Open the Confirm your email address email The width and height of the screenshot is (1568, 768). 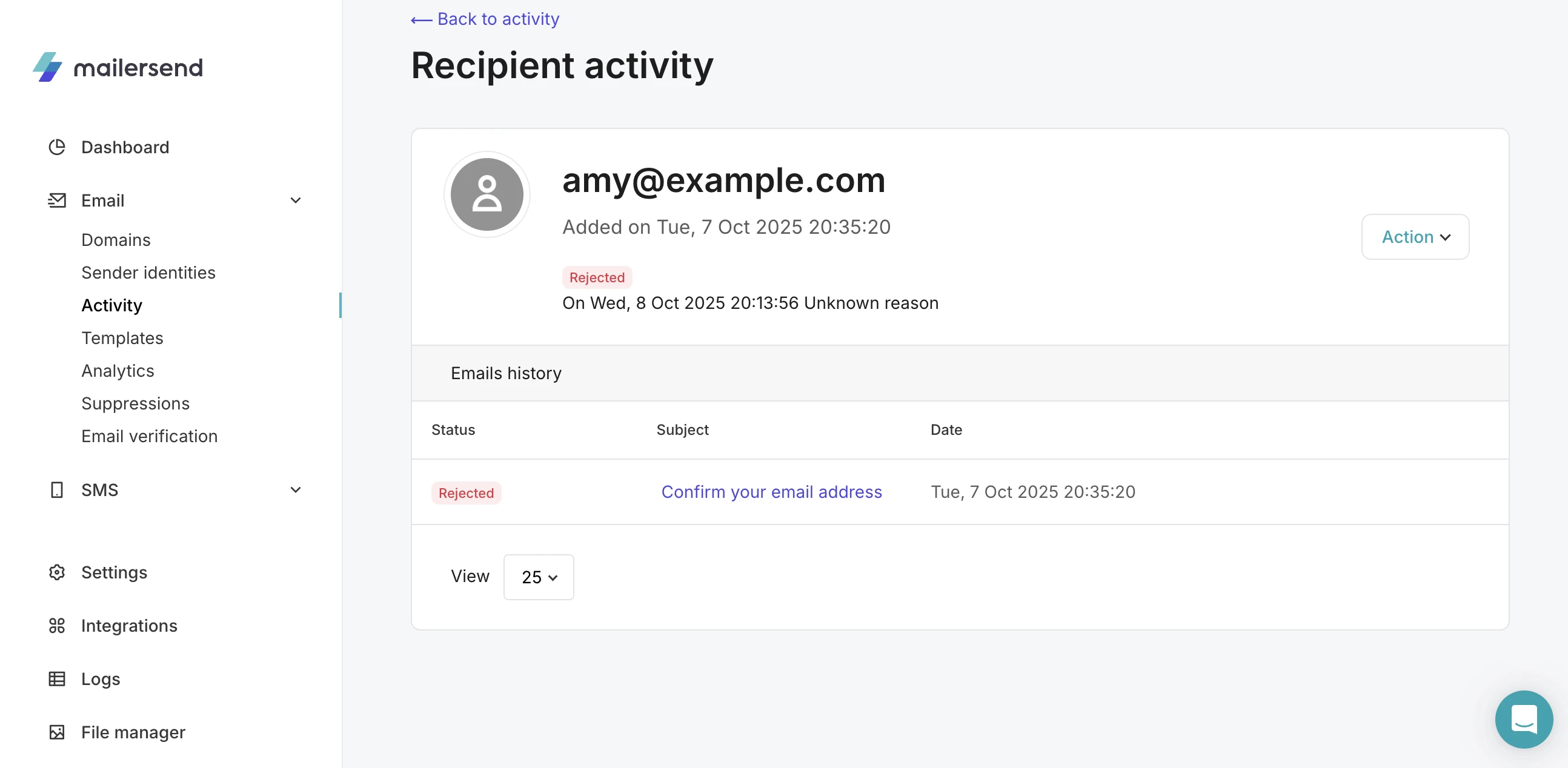tap(772, 492)
